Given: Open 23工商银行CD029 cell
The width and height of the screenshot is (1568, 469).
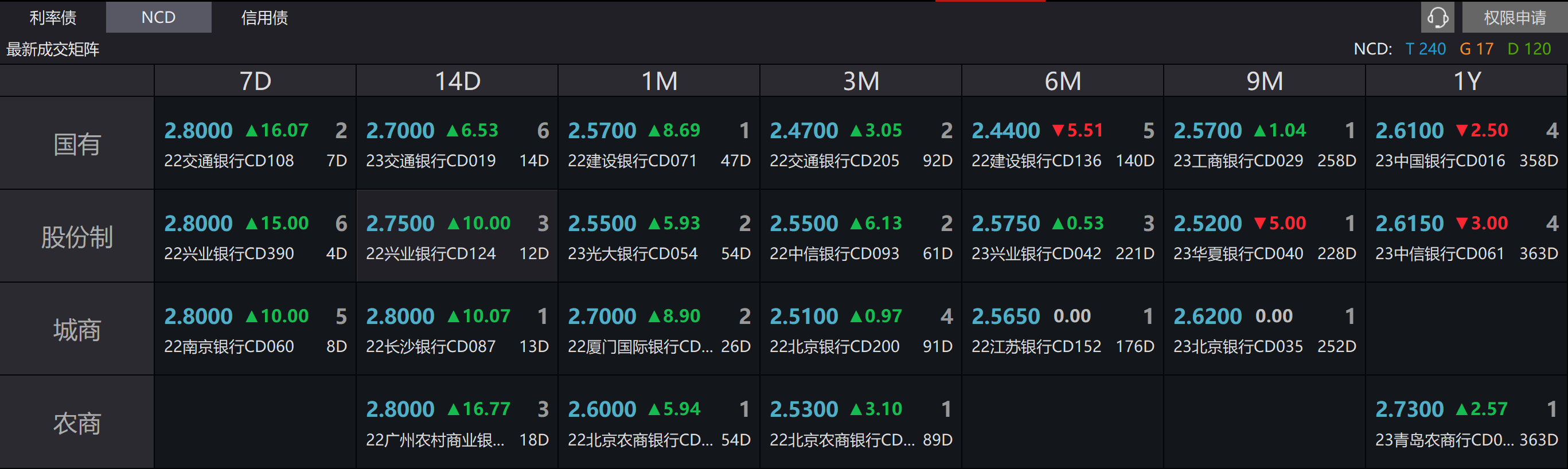Looking at the screenshot, I should click(1264, 143).
